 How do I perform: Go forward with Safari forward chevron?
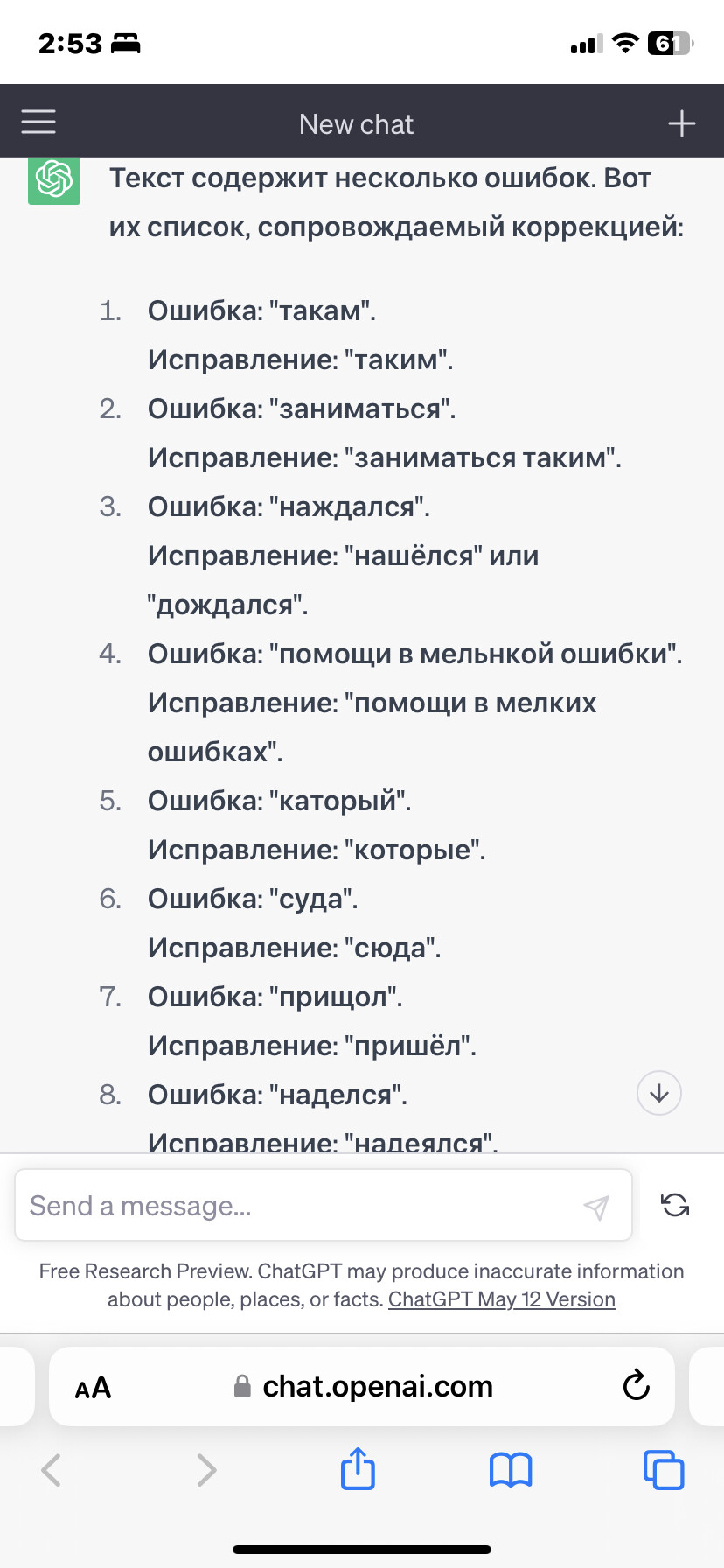(206, 1470)
